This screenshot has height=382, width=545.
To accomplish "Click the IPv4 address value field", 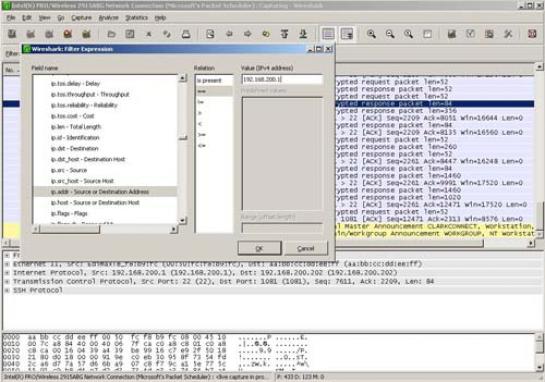I will click(x=282, y=80).
